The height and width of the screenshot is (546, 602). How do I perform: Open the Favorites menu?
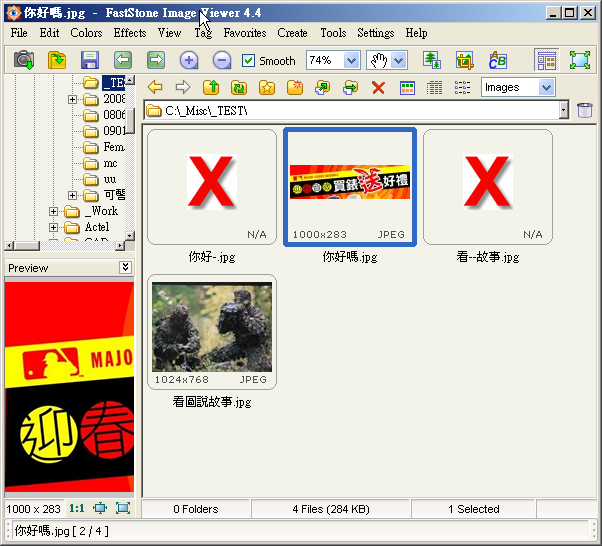click(245, 33)
